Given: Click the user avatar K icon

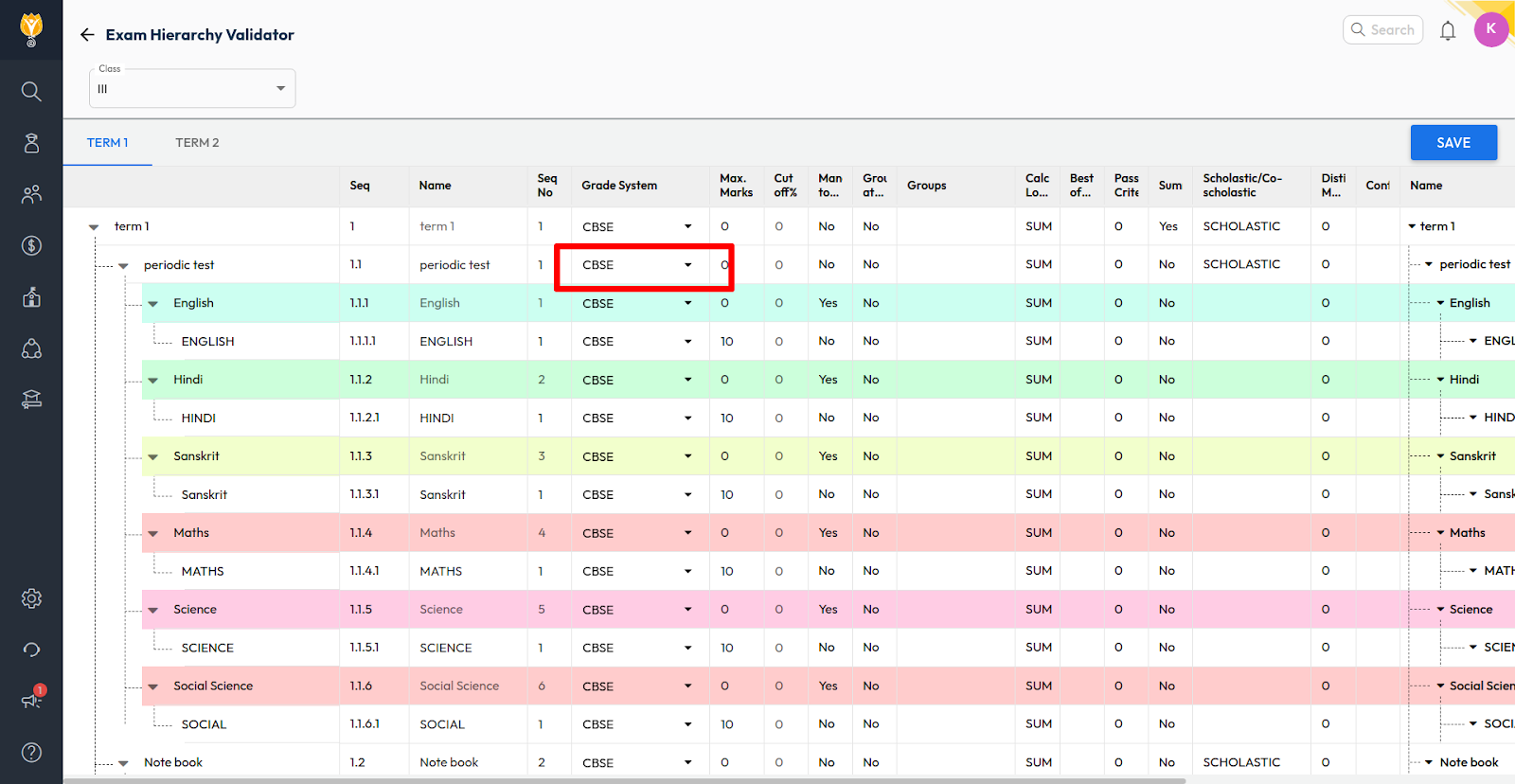Looking at the screenshot, I should [x=1490, y=29].
